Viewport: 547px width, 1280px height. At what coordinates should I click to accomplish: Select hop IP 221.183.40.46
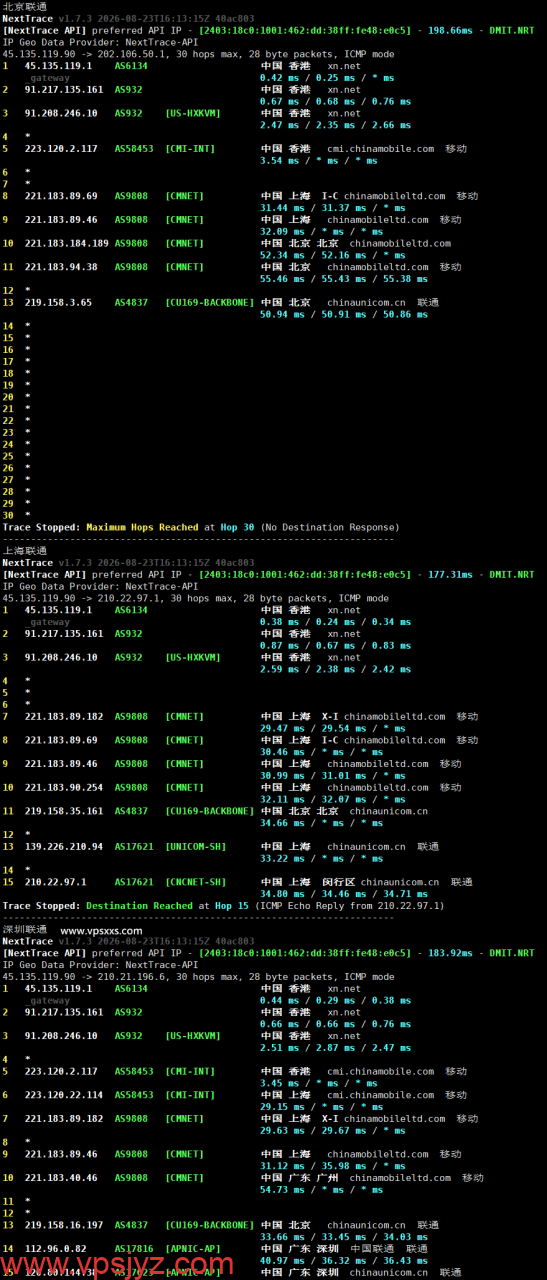point(61,1178)
